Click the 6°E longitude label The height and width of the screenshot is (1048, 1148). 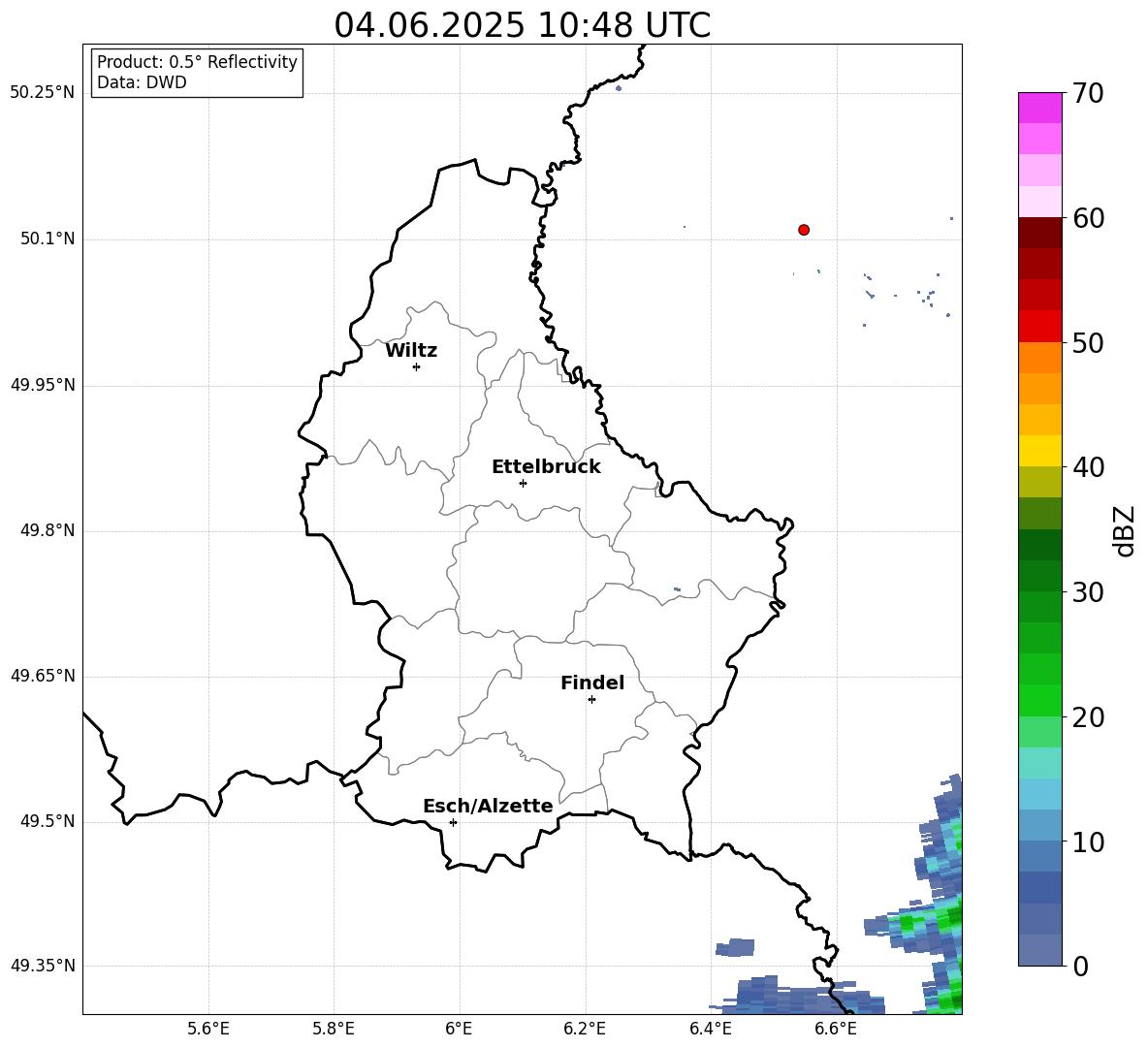(x=459, y=1029)
